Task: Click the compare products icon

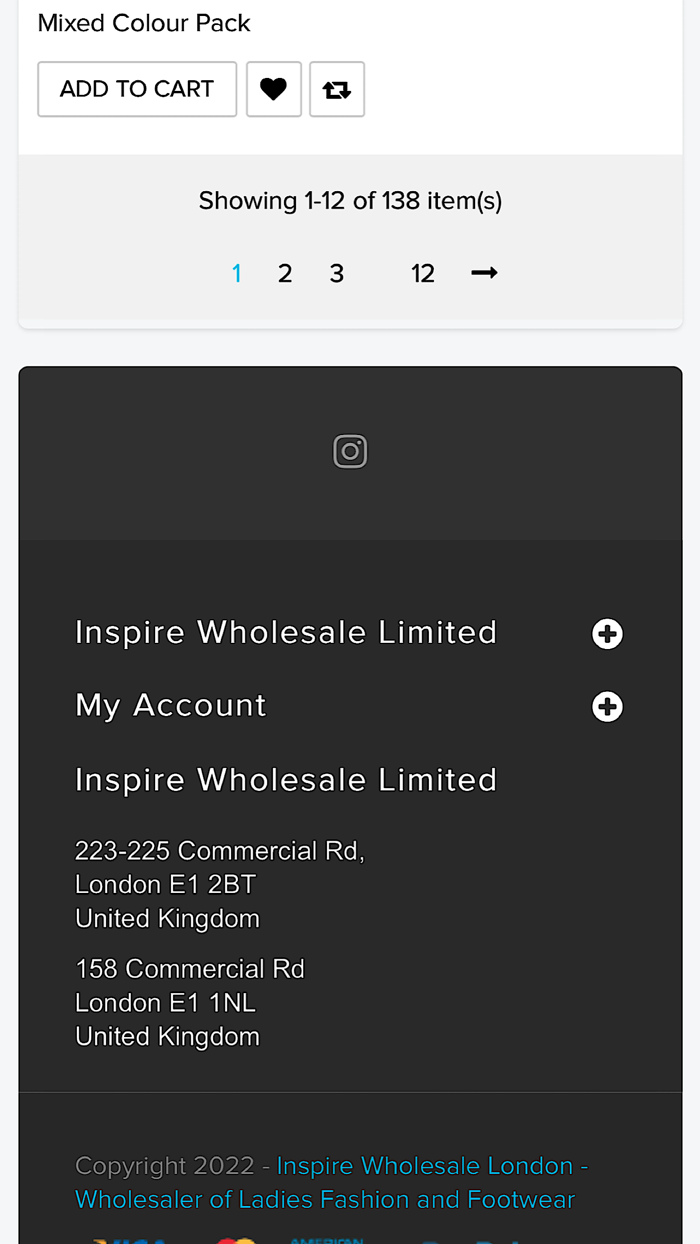Action: click(337, 89)
